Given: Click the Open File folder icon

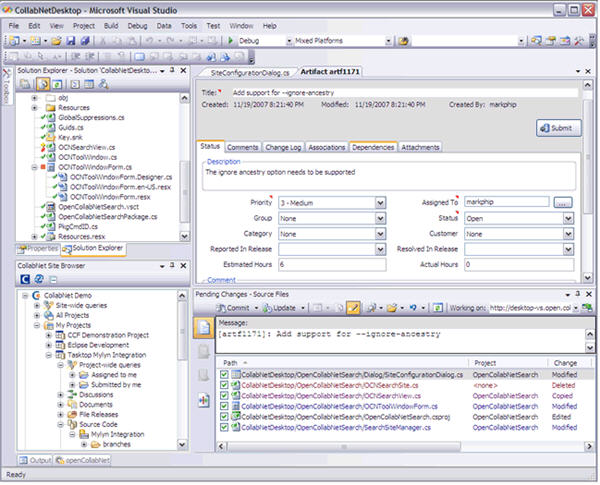Looking at the screenshot, I should 57,41.
